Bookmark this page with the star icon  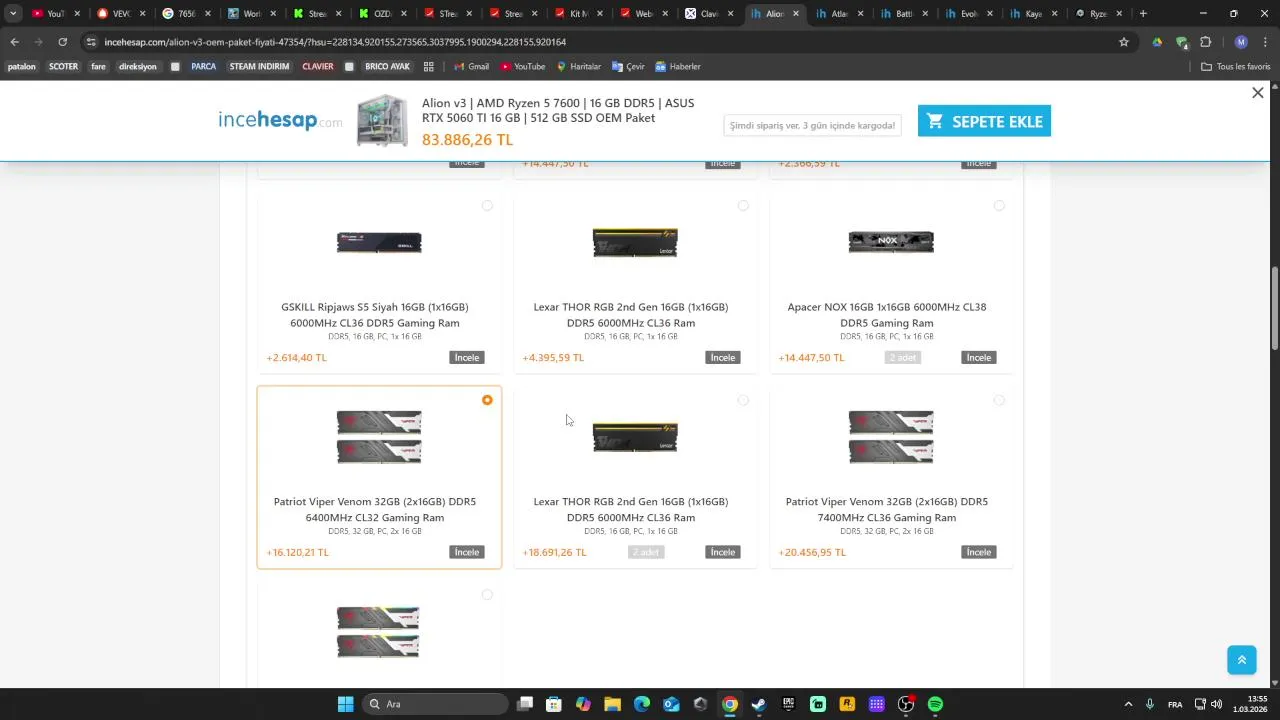1124,42
